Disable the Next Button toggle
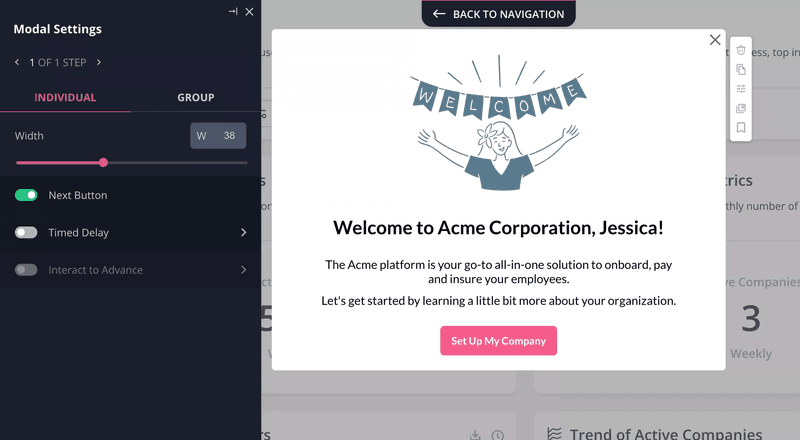This screenshot has width=800, height=440. point(26,195)
